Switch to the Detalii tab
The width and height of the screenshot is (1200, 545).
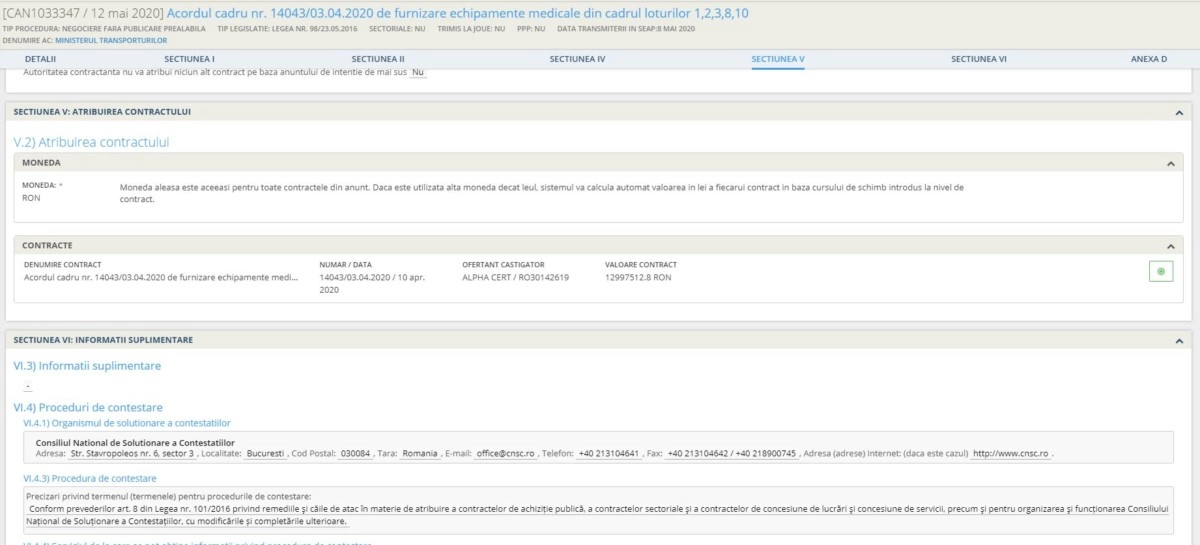[x=41, y=59]
